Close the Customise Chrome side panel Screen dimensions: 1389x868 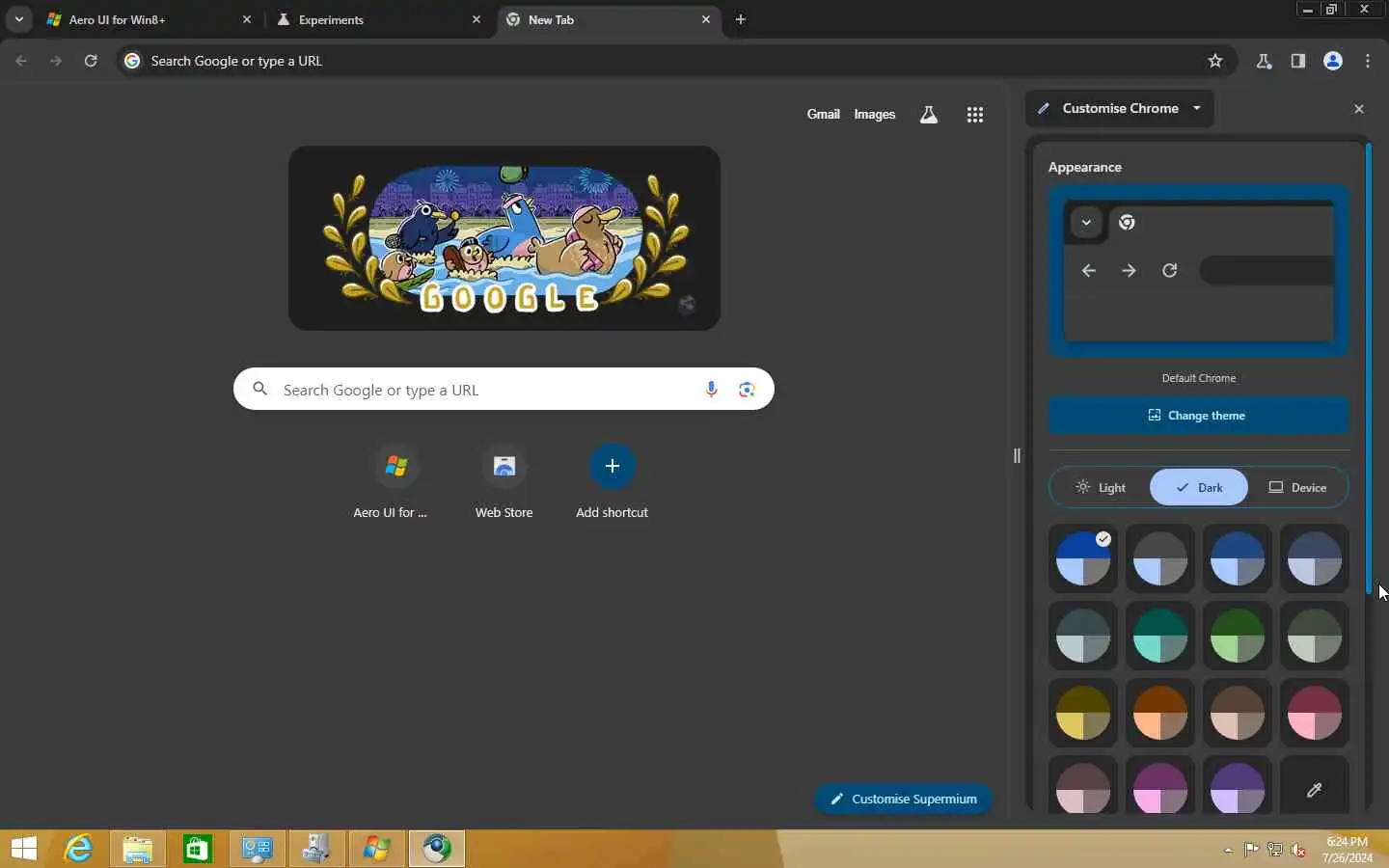click(1359, 109)
